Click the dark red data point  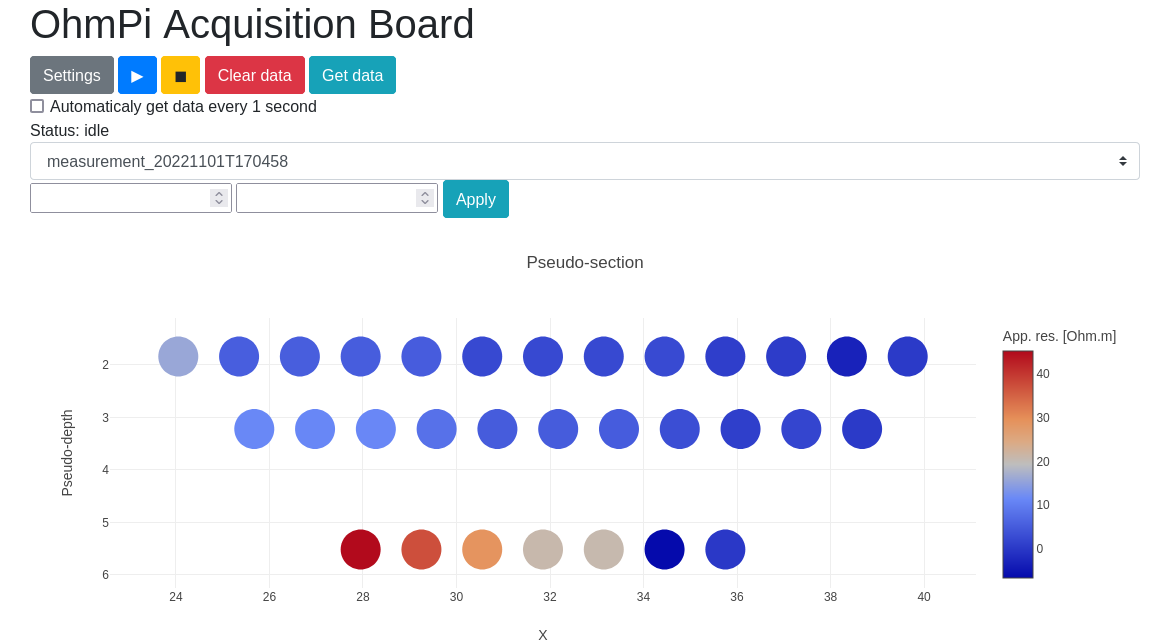pyautogui.click(x=361, y=549)
